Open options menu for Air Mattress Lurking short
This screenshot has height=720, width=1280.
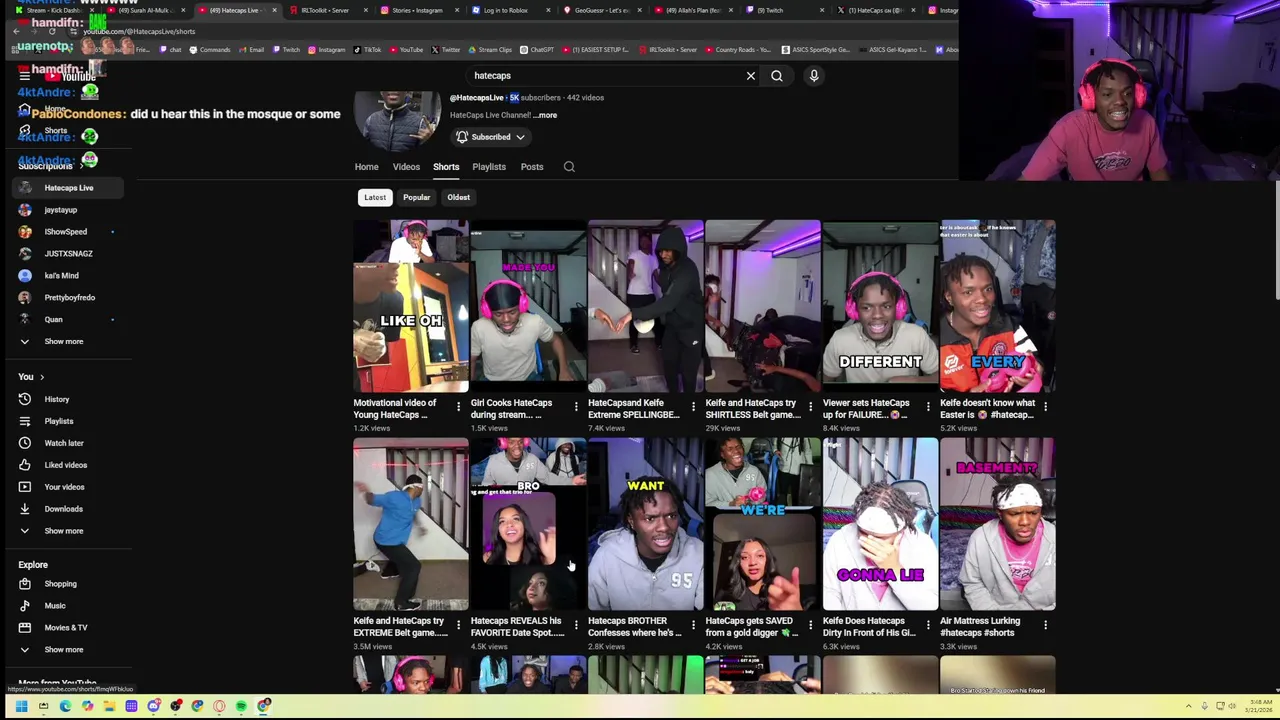pos(1046,625)
